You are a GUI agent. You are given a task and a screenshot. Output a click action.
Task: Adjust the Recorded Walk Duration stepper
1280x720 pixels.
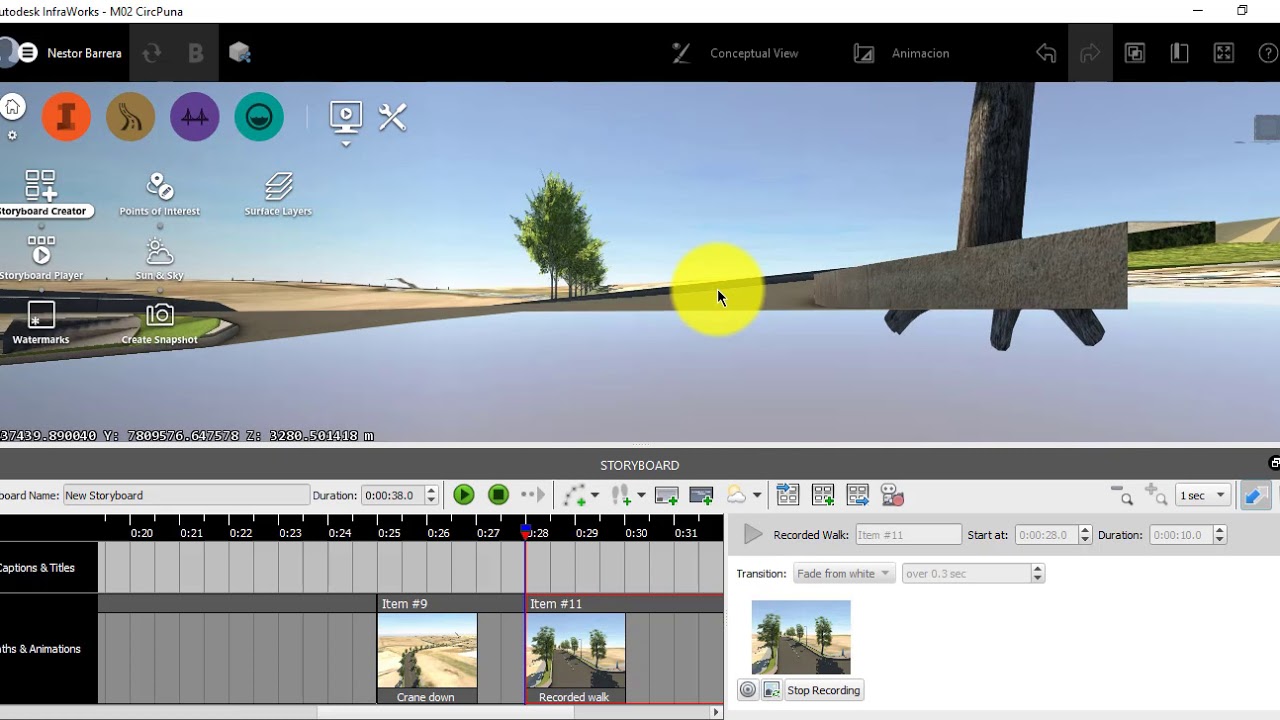point(1219,535)
